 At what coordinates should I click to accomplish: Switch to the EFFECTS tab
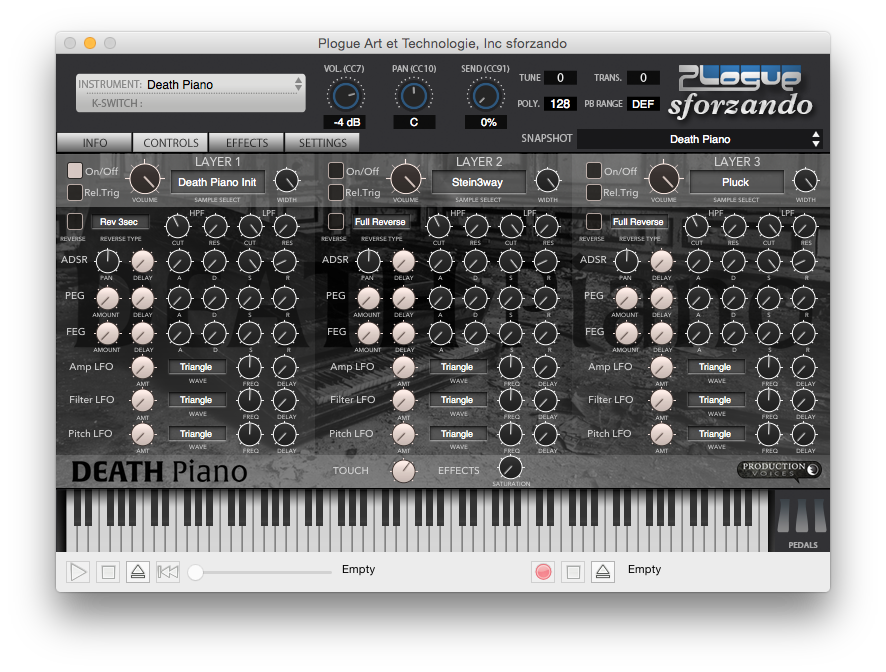[x=247, y=143]
